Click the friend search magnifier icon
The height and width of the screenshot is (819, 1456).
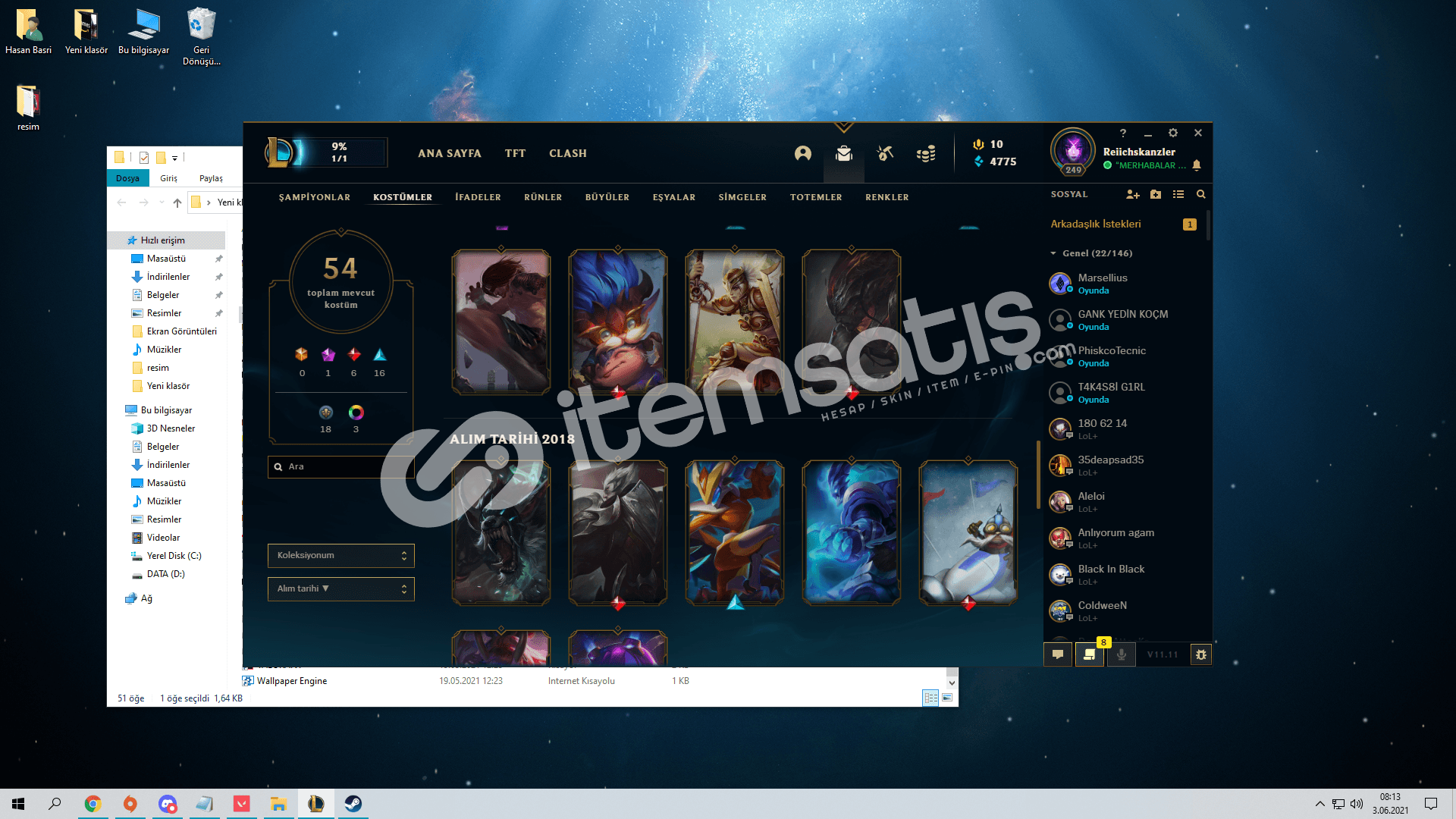pos(1201,195)
